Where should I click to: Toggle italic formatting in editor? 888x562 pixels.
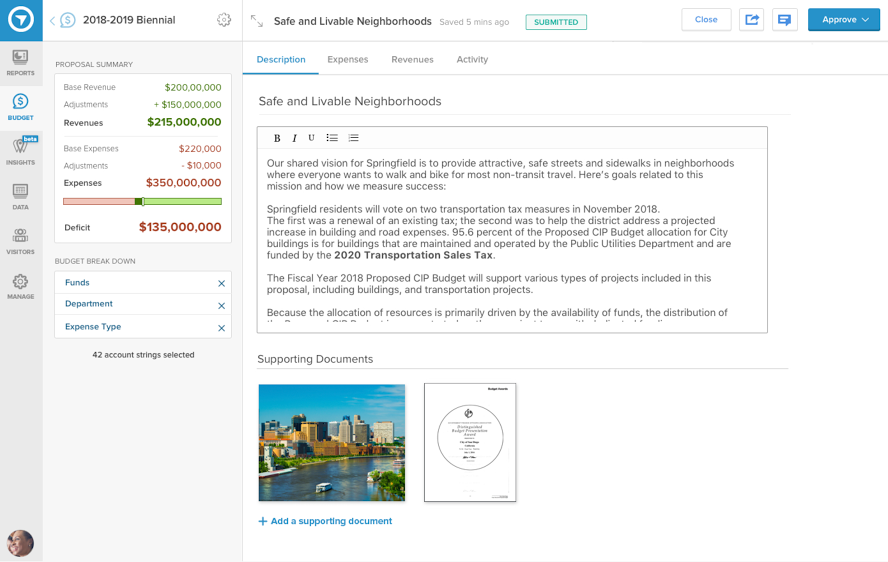click(x=294, y=138)
